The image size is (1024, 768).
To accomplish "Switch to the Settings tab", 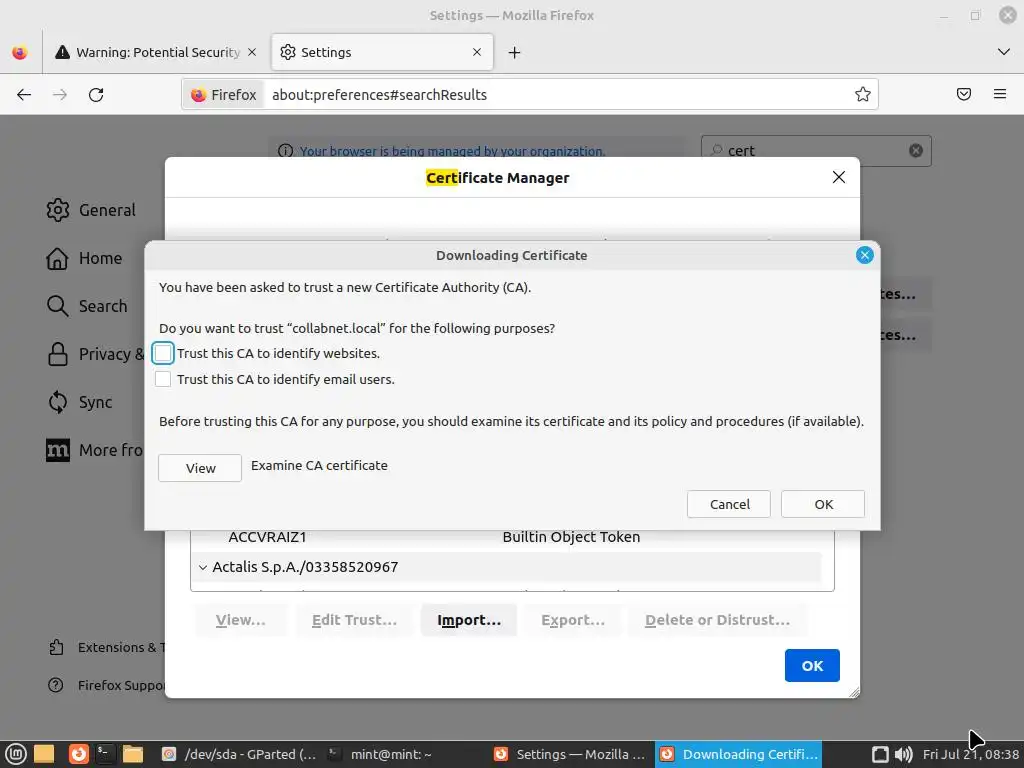I will click(x=382, y=52).
